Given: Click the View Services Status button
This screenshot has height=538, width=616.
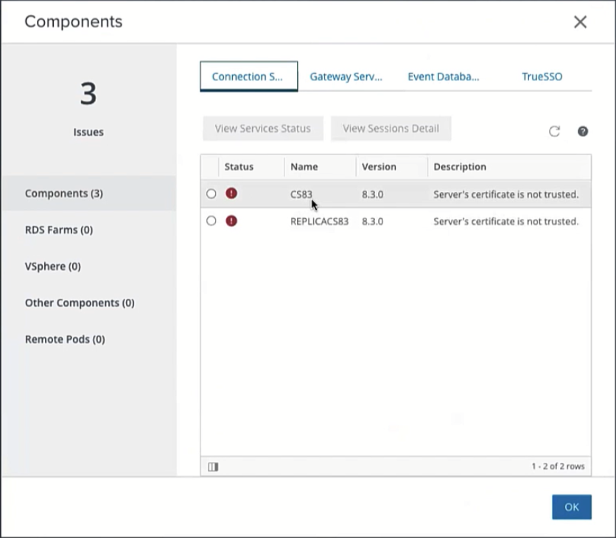Looking at the screenshot, I should point(262,128).
